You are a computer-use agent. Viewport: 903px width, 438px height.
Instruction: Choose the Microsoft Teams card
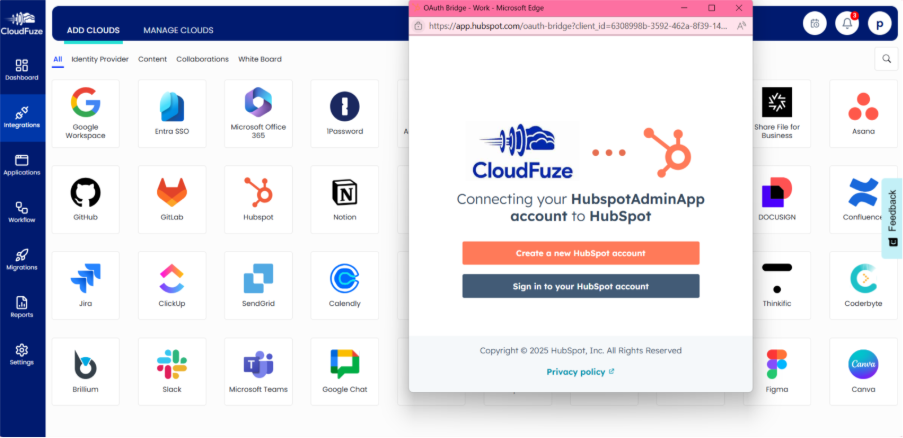tap(258, 371)
